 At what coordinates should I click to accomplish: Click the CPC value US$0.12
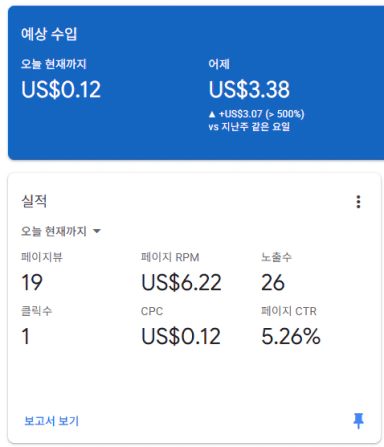[x=181, y=336]
